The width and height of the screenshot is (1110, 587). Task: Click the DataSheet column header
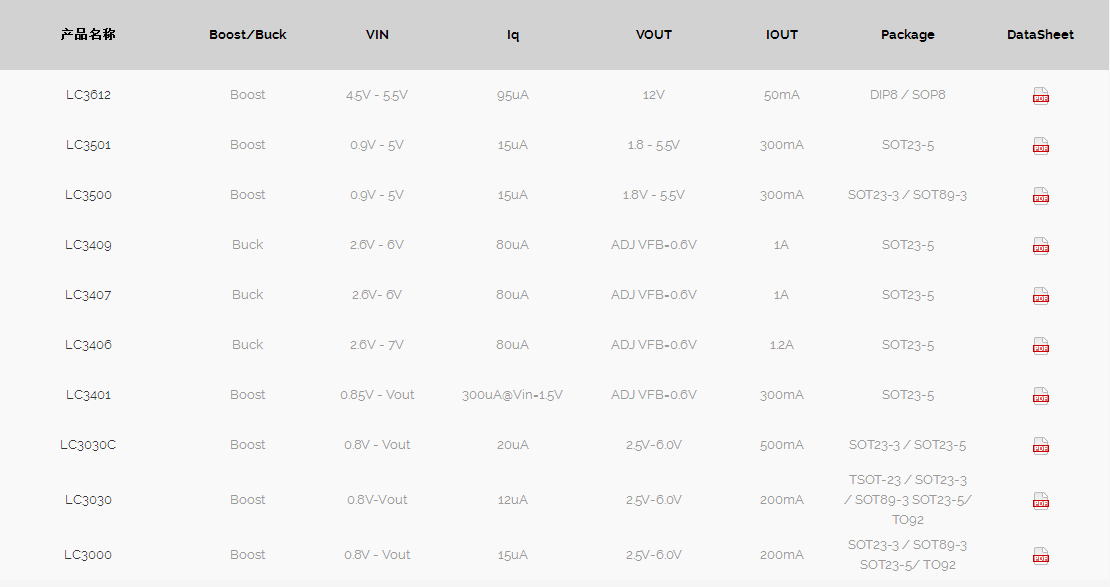1040,35
